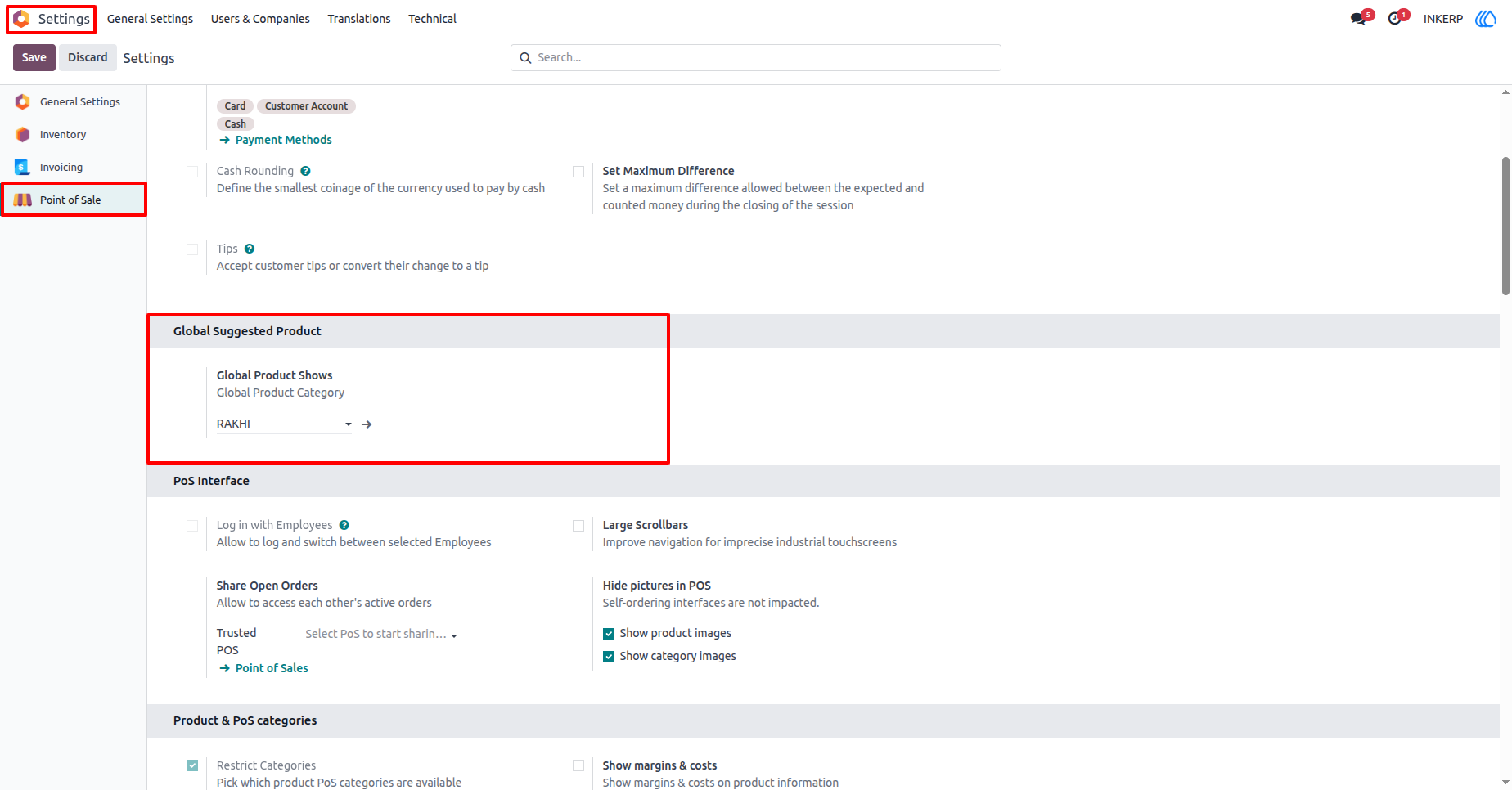
Task: Uncheck Show product images
Action: coord(609,634)
